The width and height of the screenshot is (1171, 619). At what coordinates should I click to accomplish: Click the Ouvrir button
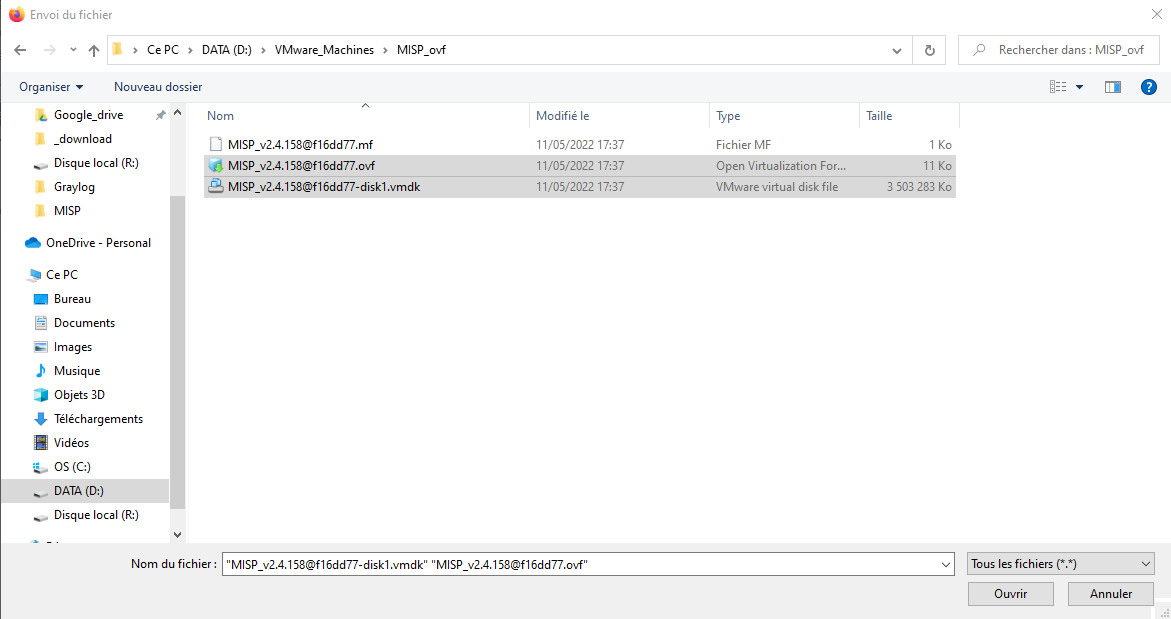pos(1010,594)
